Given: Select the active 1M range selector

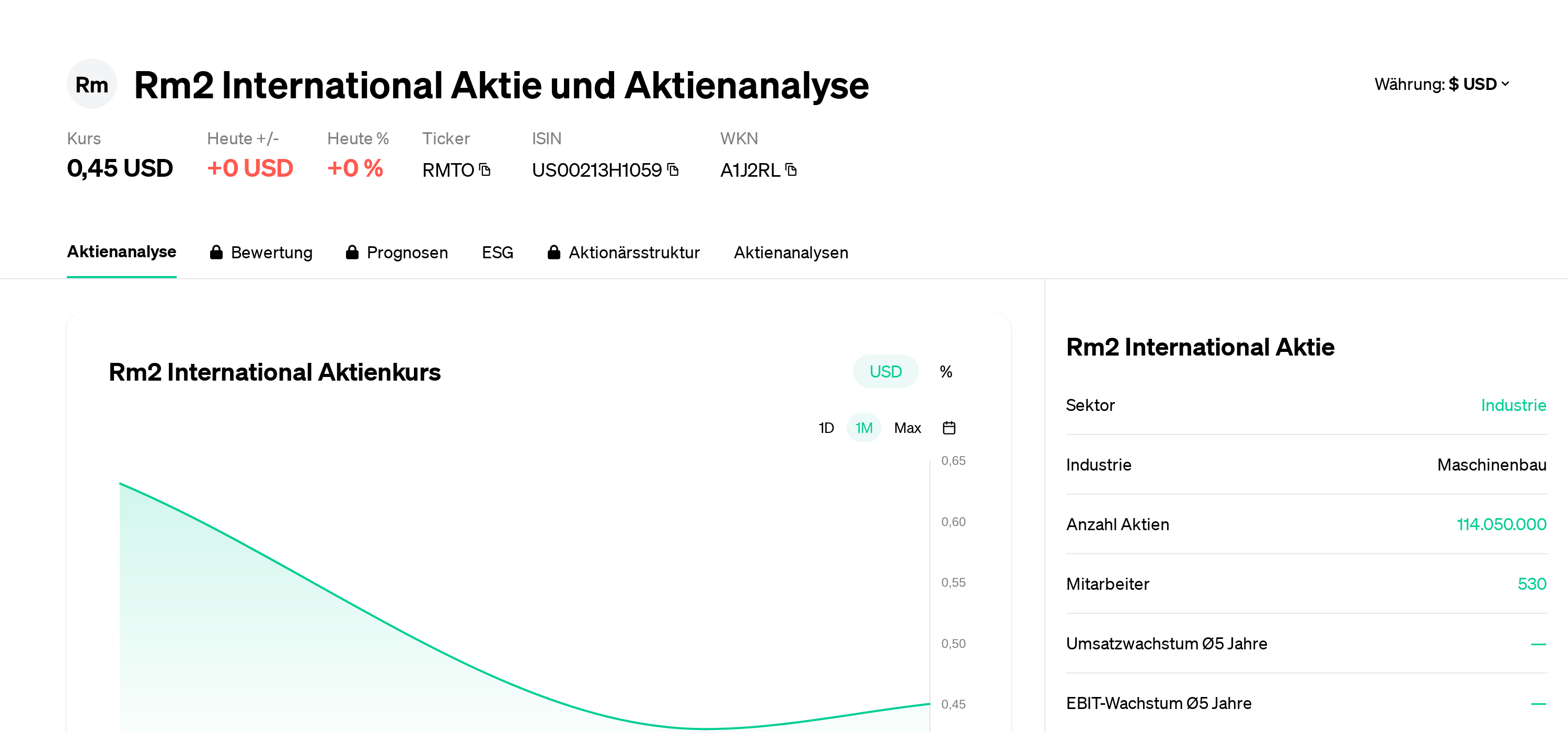Looking at the screenshot, I should tap(864, 428).
